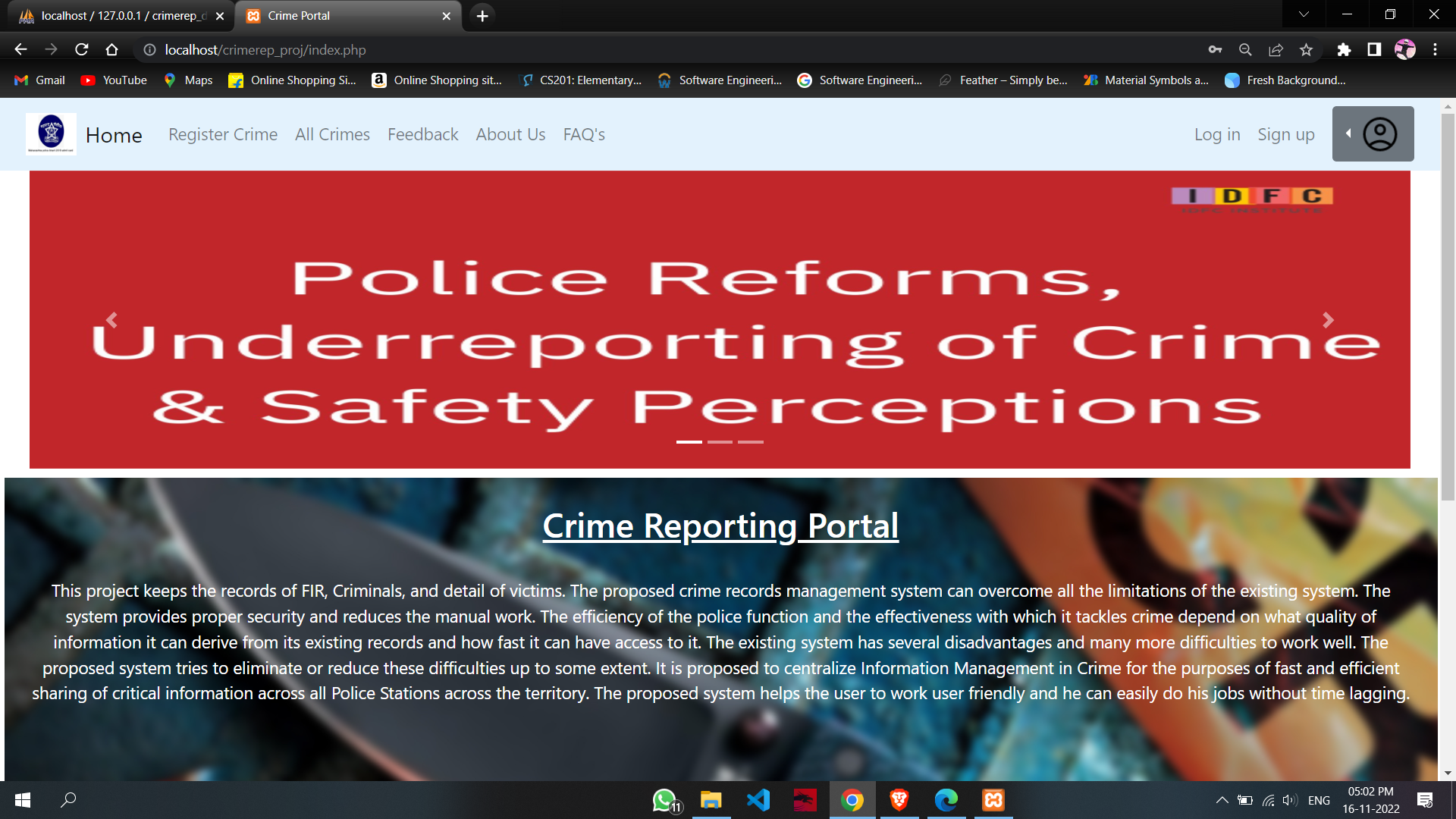The image size is (1456, 819).
Task: Bookmark this page with star icon
Action: 1306,50
